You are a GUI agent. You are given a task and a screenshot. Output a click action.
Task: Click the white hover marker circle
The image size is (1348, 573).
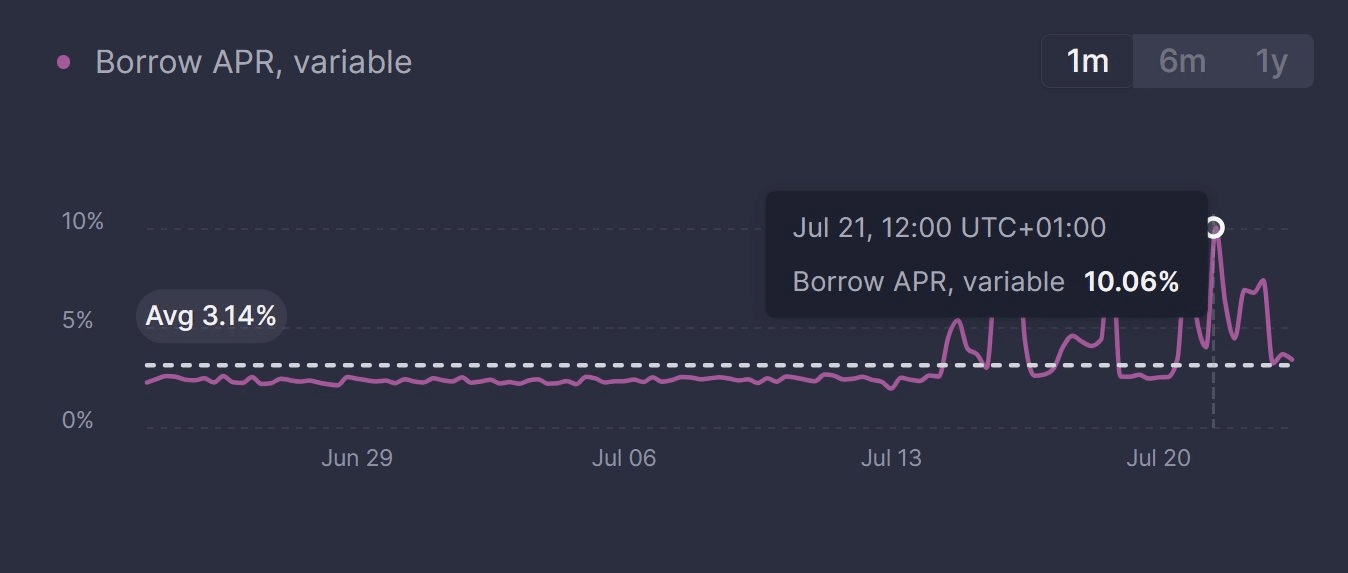[x=1213, y=228]
